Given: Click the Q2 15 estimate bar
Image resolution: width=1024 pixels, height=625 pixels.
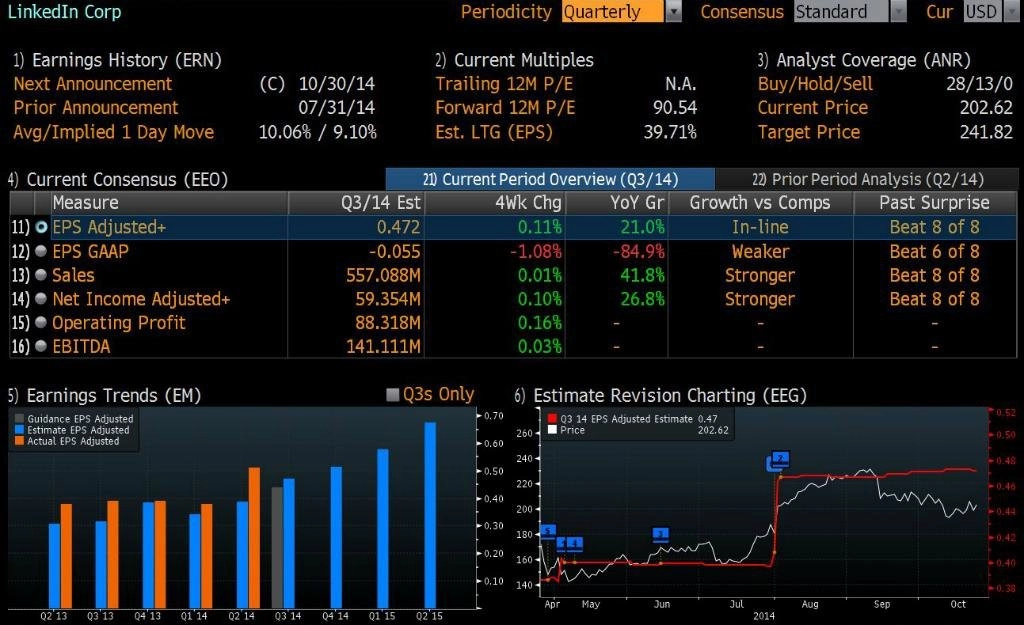Looking at the screenshot, I should click(430, 515).
